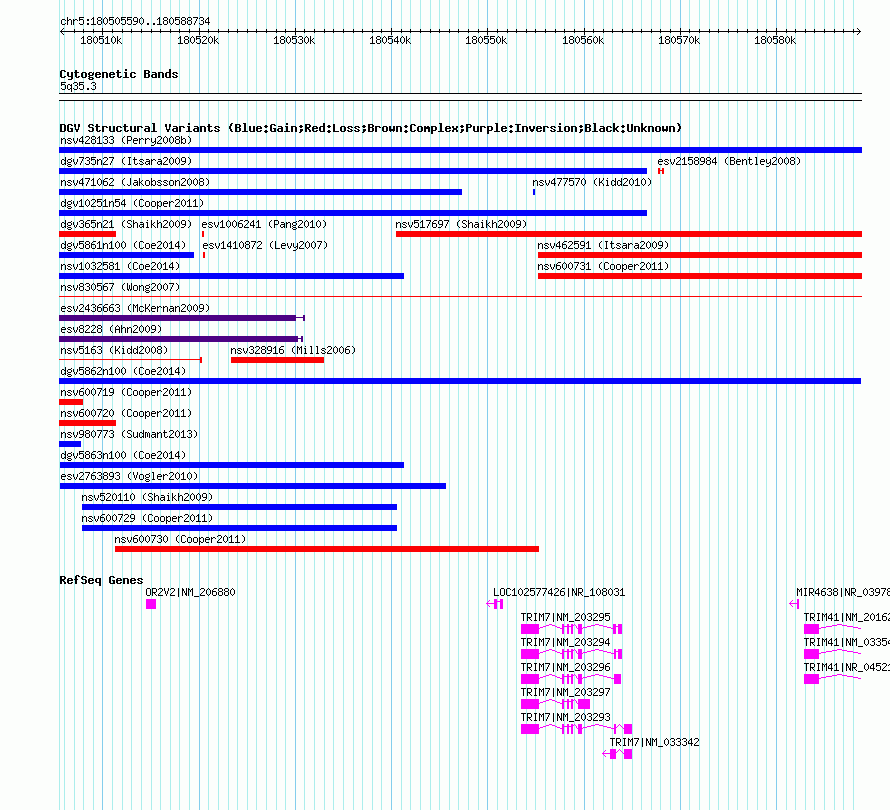The width and height of the screenshot is (890, 810).
Task: Click the TRIM7|NM_203296 transcript label
Action: click(565, 667)
